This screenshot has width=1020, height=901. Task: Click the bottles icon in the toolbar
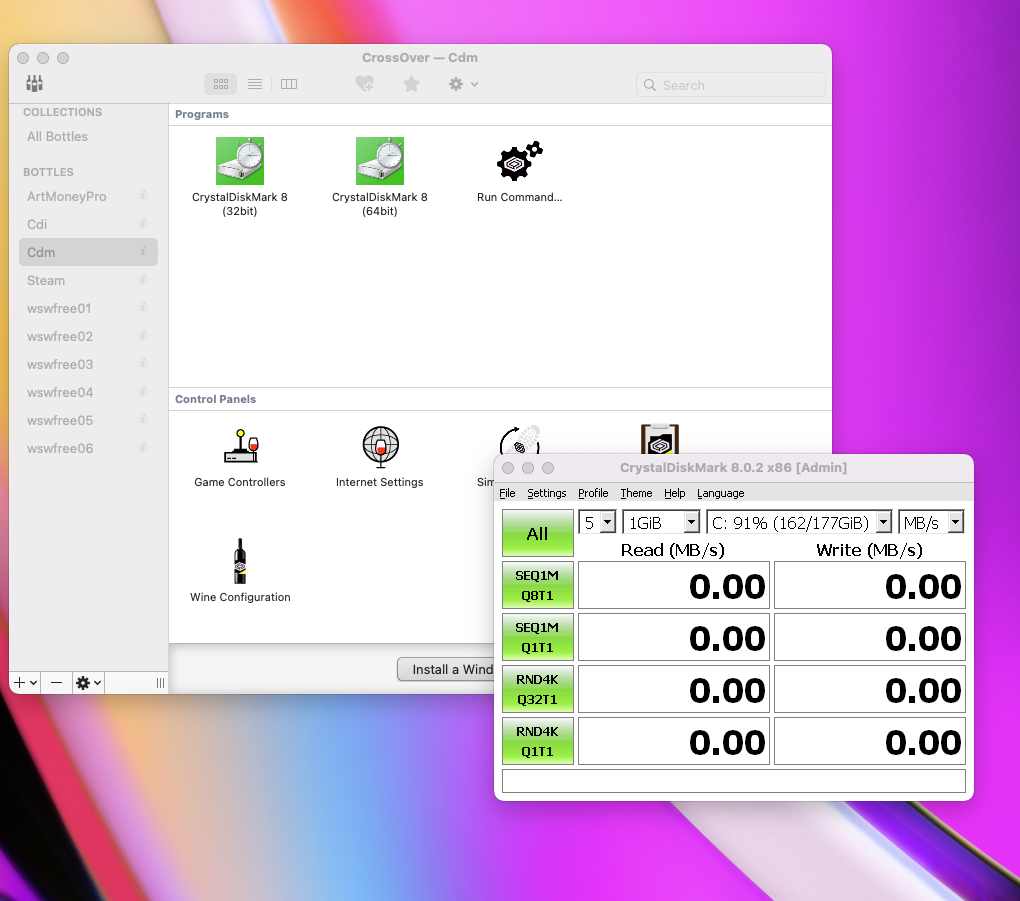click(x=34, y=84)
